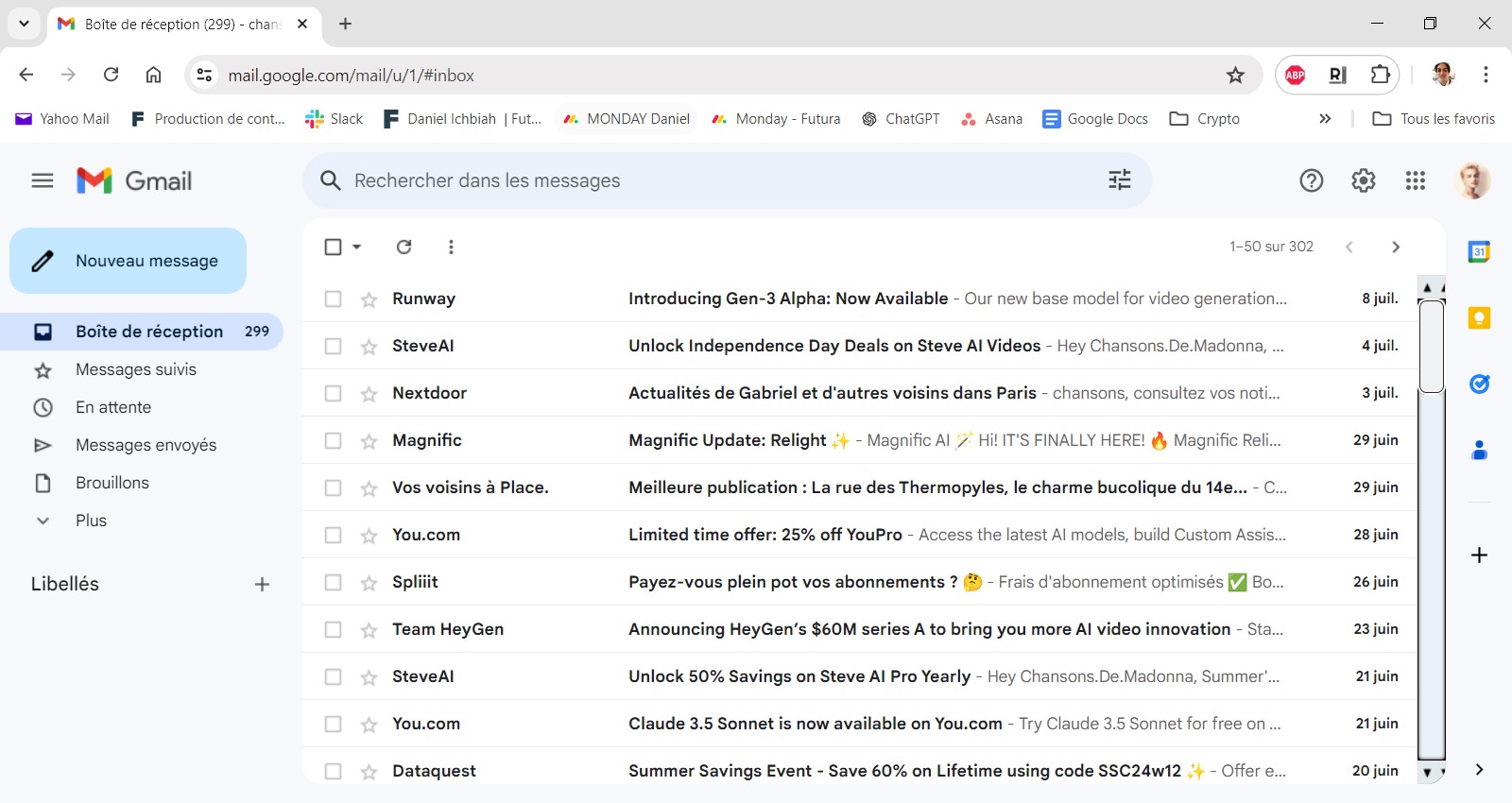The width and height of the screenshot is (1512, 803).
Task: Tick the select-all checkbox in toolbar
Action: coord(333,247)
